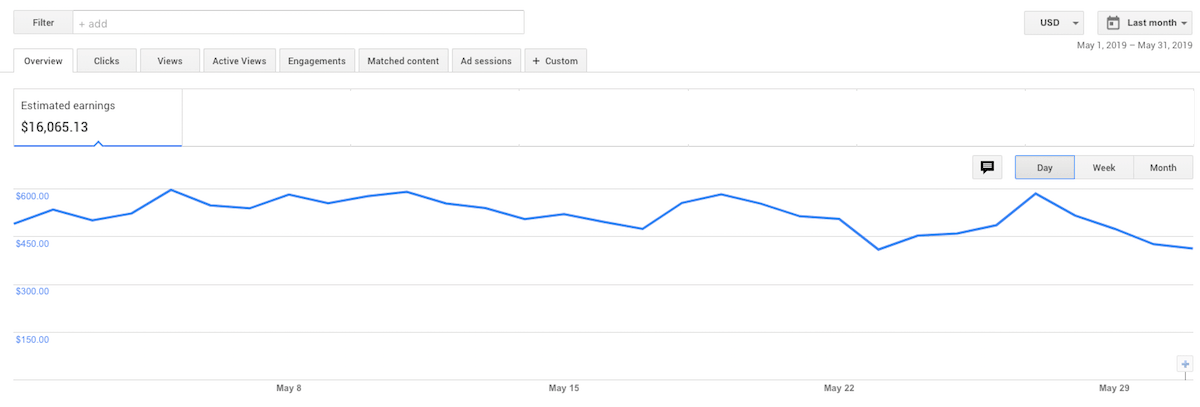Switch chart granularity to Week

point(1104,168)
